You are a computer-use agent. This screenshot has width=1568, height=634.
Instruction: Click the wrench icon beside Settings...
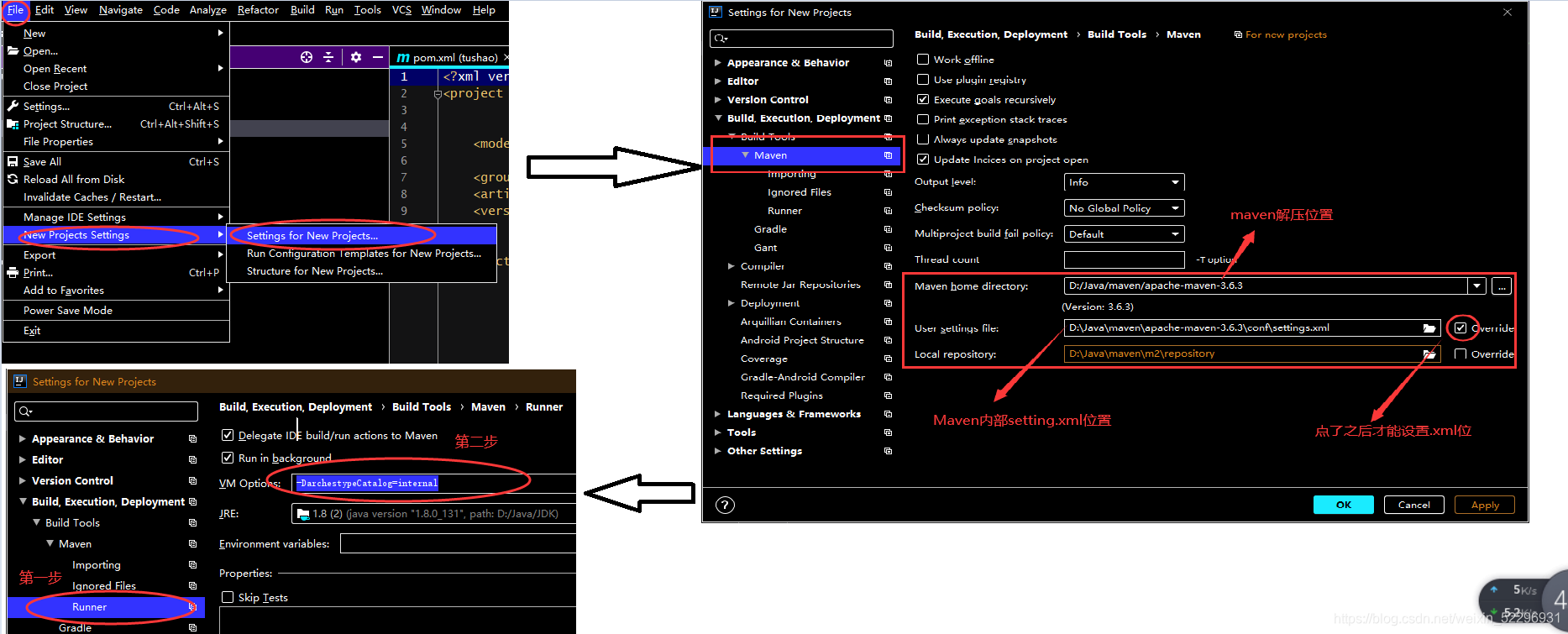pyautogui.click(x=13, y=106)
